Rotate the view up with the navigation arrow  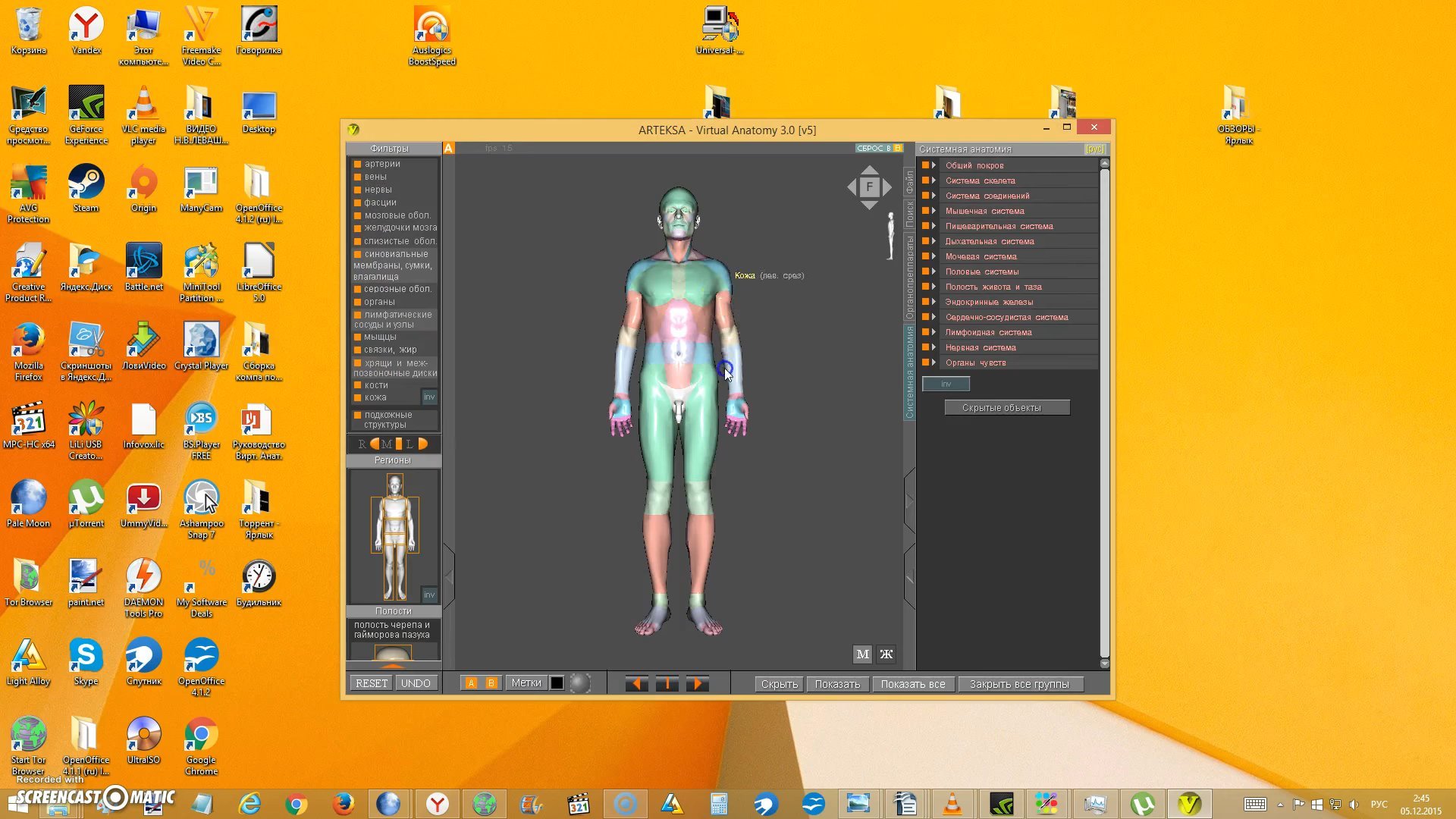[x=869, y=170]
